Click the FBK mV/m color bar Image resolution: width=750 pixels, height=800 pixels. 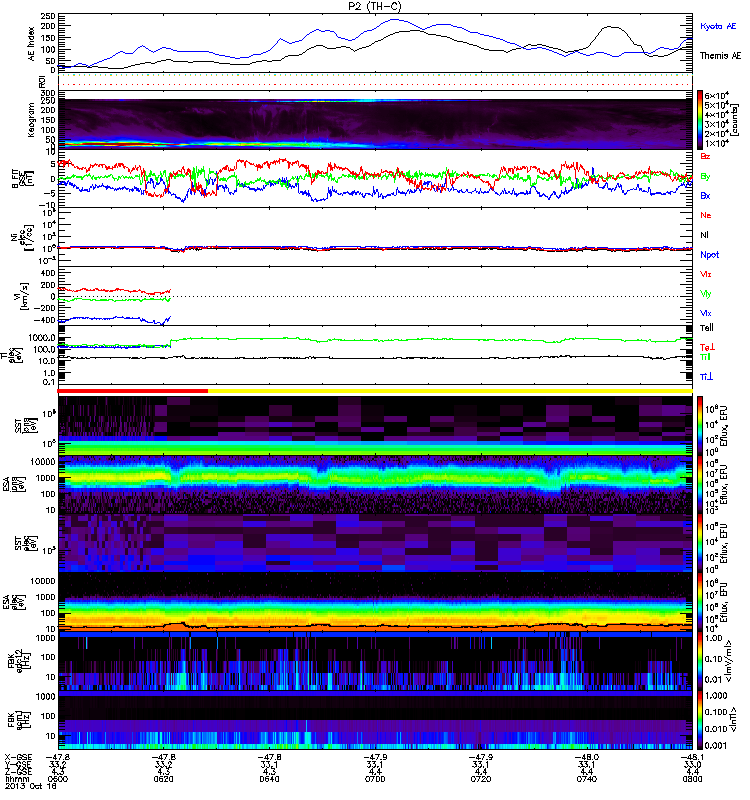pos(700,661)
